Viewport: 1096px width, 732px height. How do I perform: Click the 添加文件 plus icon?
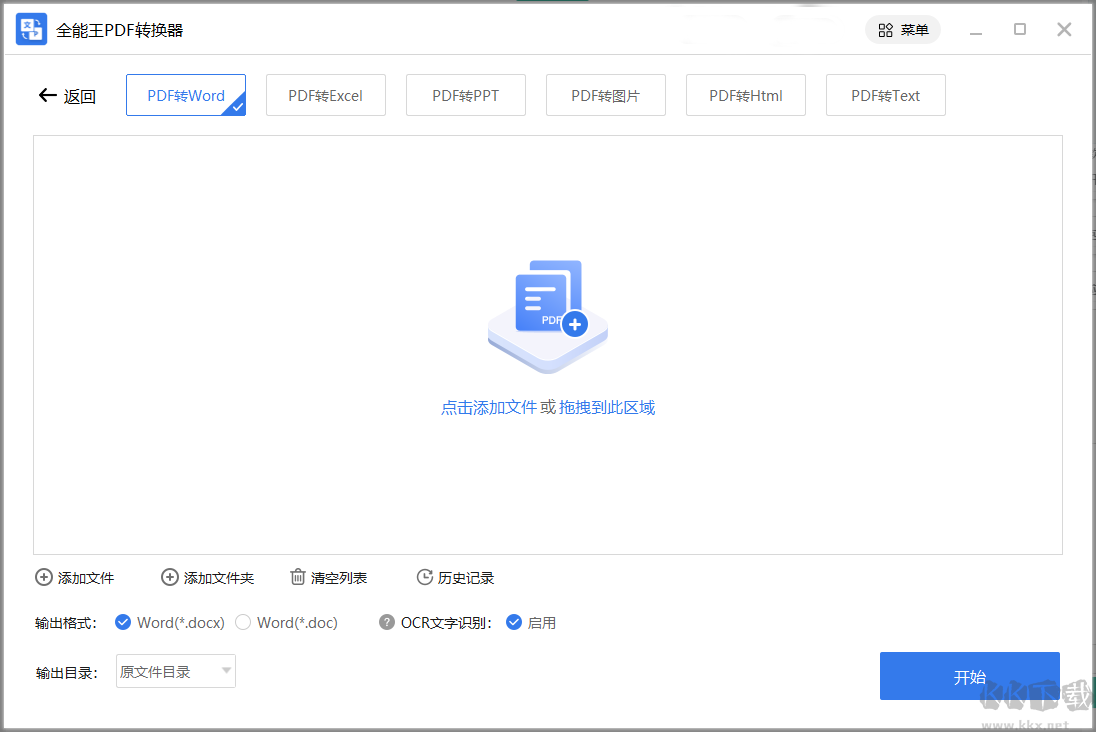coord(44,577)
